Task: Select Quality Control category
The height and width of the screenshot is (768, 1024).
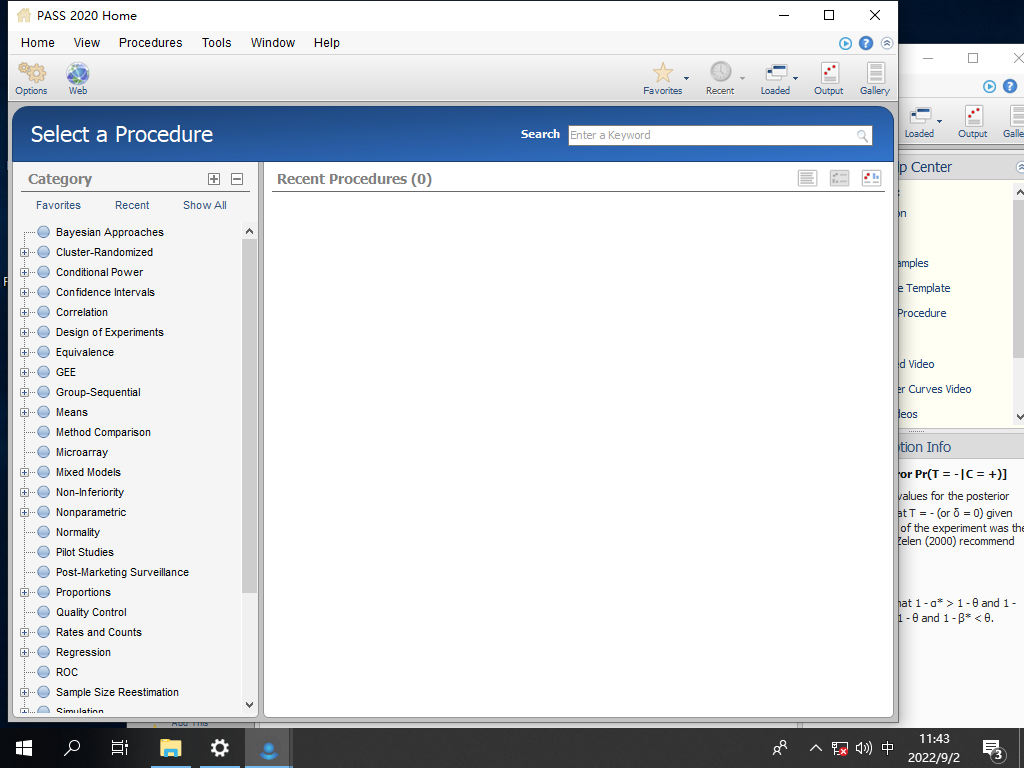Action: coord(91,613)
